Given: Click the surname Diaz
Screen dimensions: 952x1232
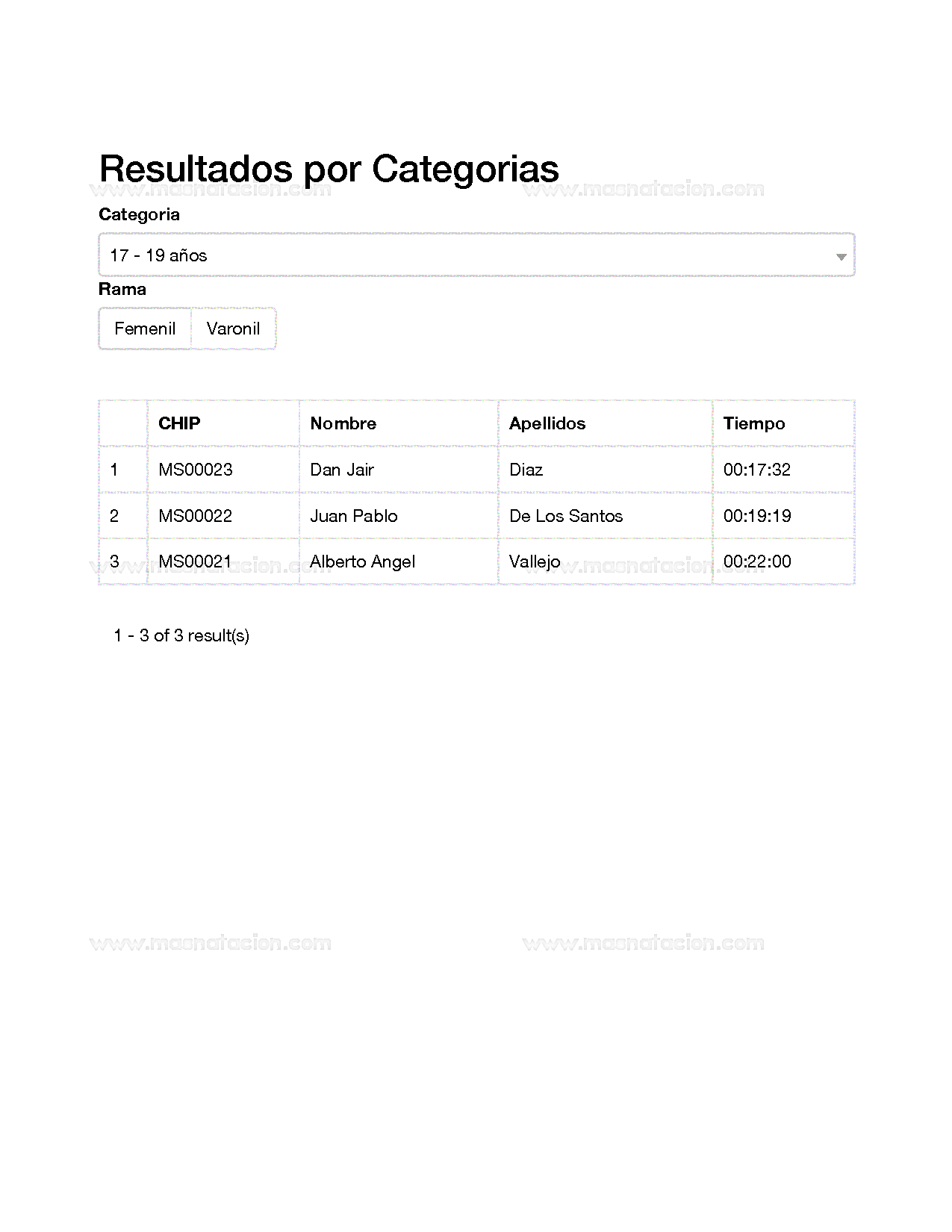Looking at the screenshot, I should (x=526, y=470).
